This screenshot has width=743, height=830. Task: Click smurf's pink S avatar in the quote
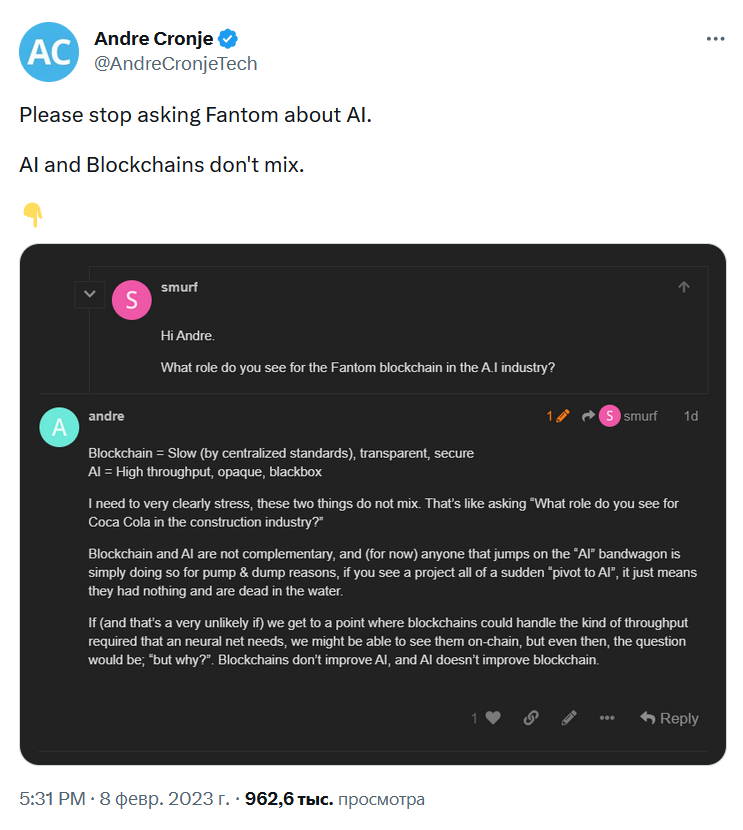(132, 300)
